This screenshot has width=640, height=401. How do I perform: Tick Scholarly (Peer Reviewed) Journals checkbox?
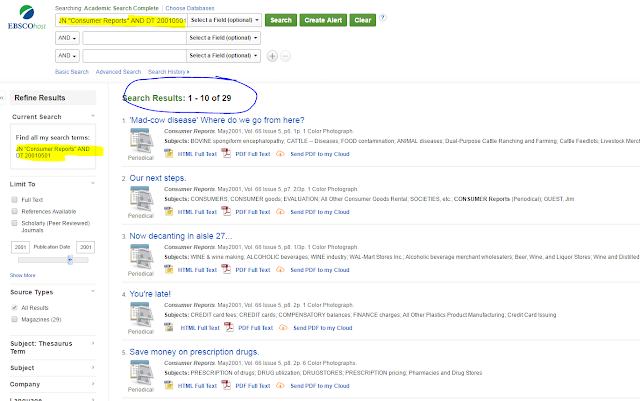pyautogui.click(x=14, y=223)
